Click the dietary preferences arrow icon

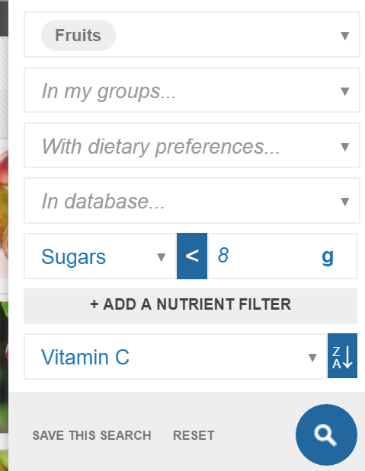(345, 147)
